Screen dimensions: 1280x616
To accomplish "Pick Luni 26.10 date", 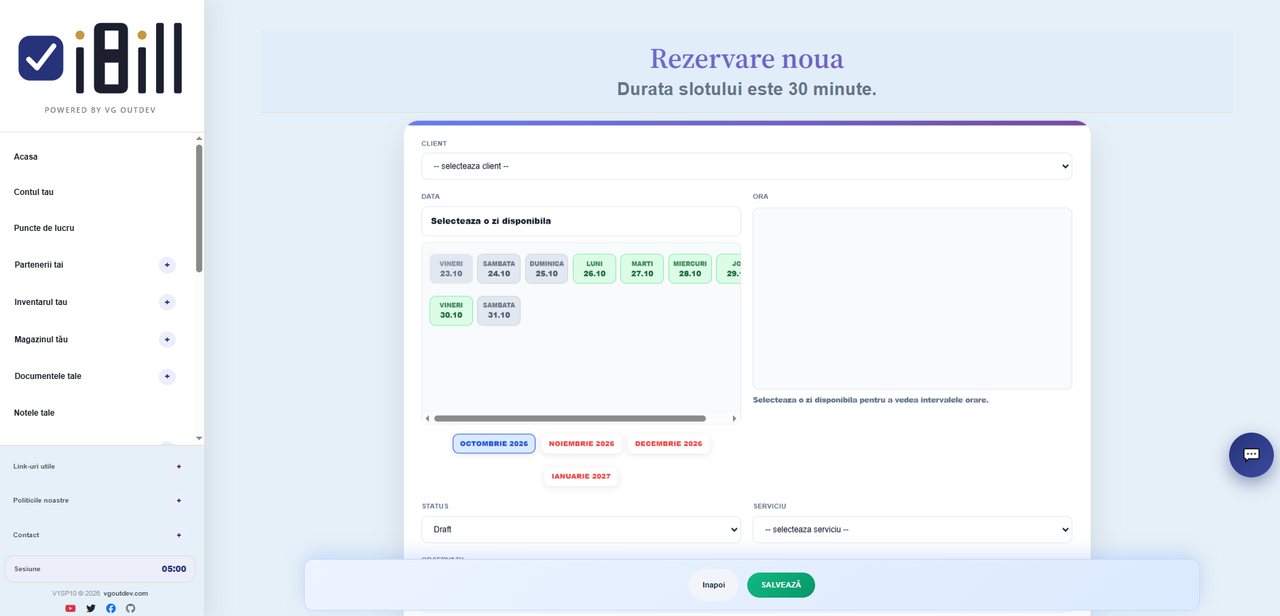I will 594,269.
